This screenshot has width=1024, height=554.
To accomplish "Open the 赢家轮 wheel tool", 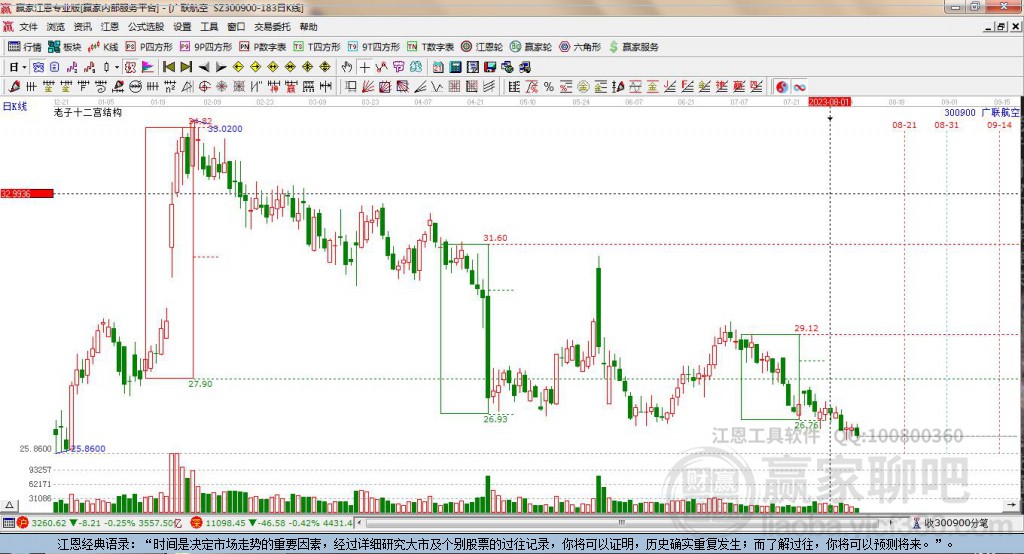I will point(531,47).
